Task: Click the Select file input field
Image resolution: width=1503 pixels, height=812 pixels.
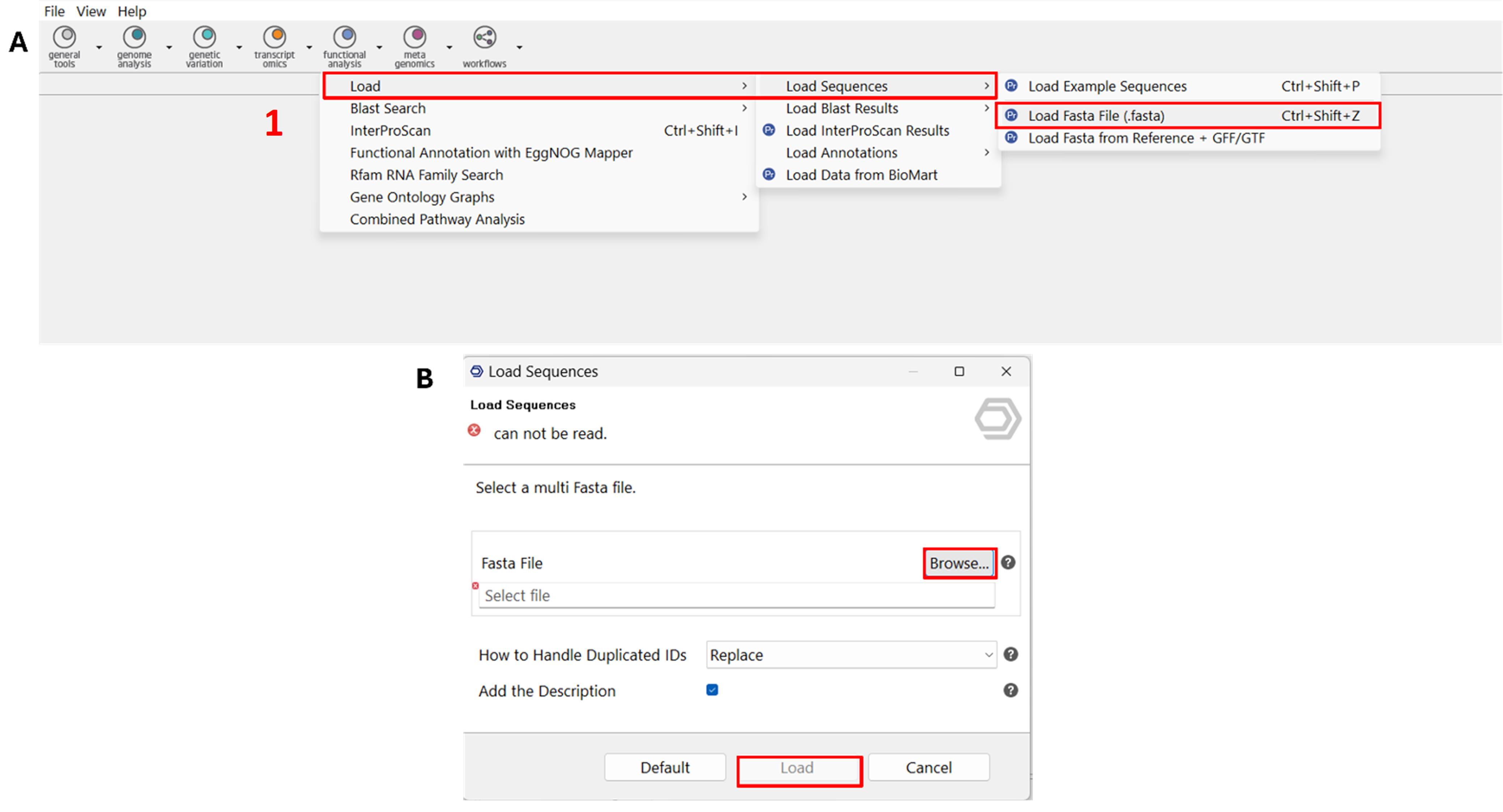Action: [x=736, y=595]
